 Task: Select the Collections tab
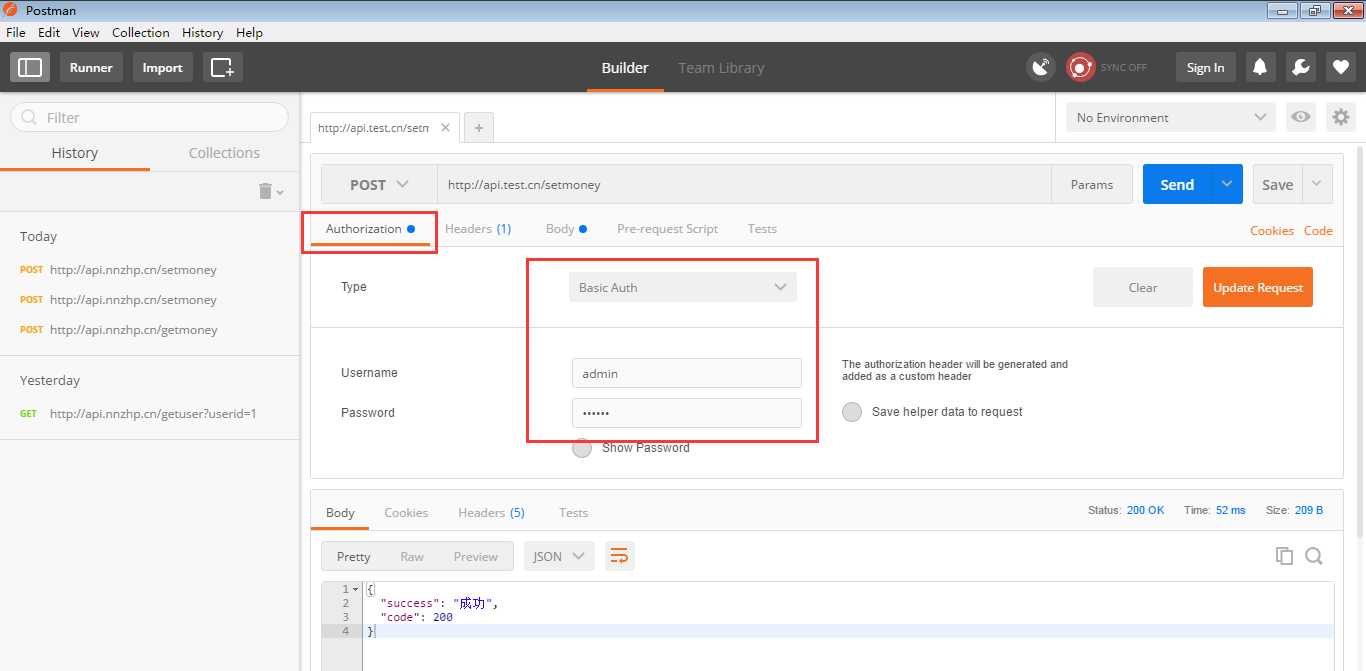(224, 153)
